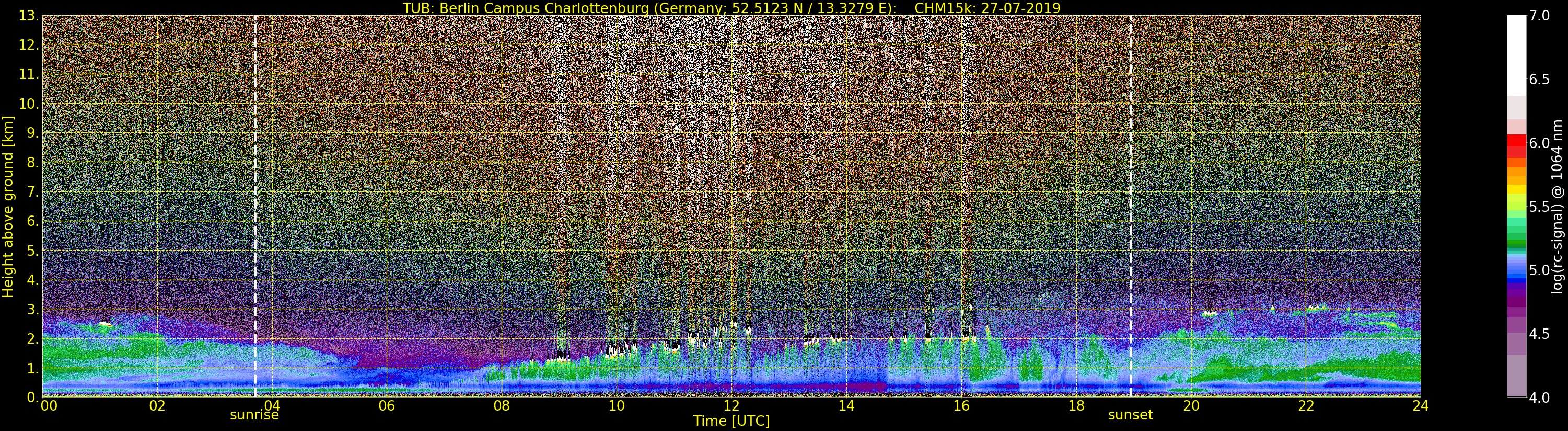Click the height axis tick label '2.'
Screen dimensions: 1568x431
pos(32,338)
